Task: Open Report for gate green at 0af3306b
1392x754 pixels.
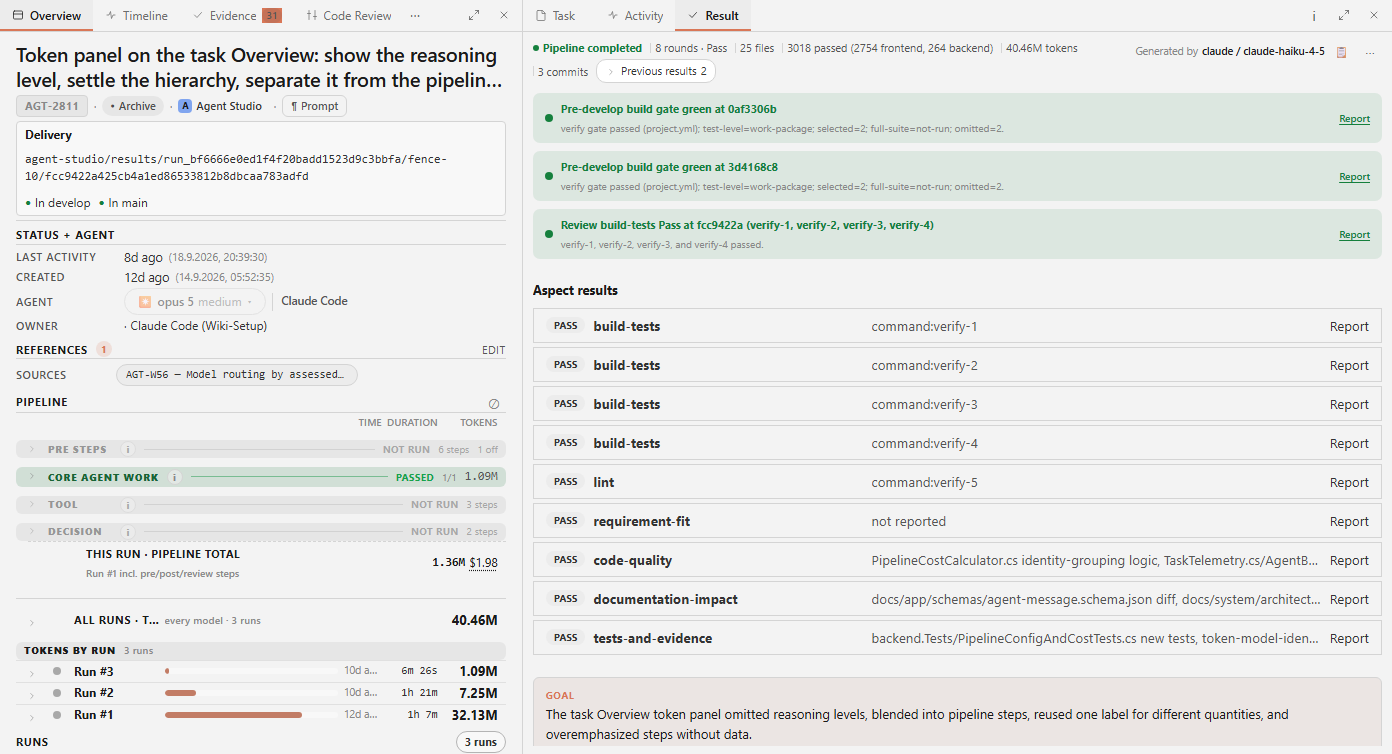Action: point(1355,119)
